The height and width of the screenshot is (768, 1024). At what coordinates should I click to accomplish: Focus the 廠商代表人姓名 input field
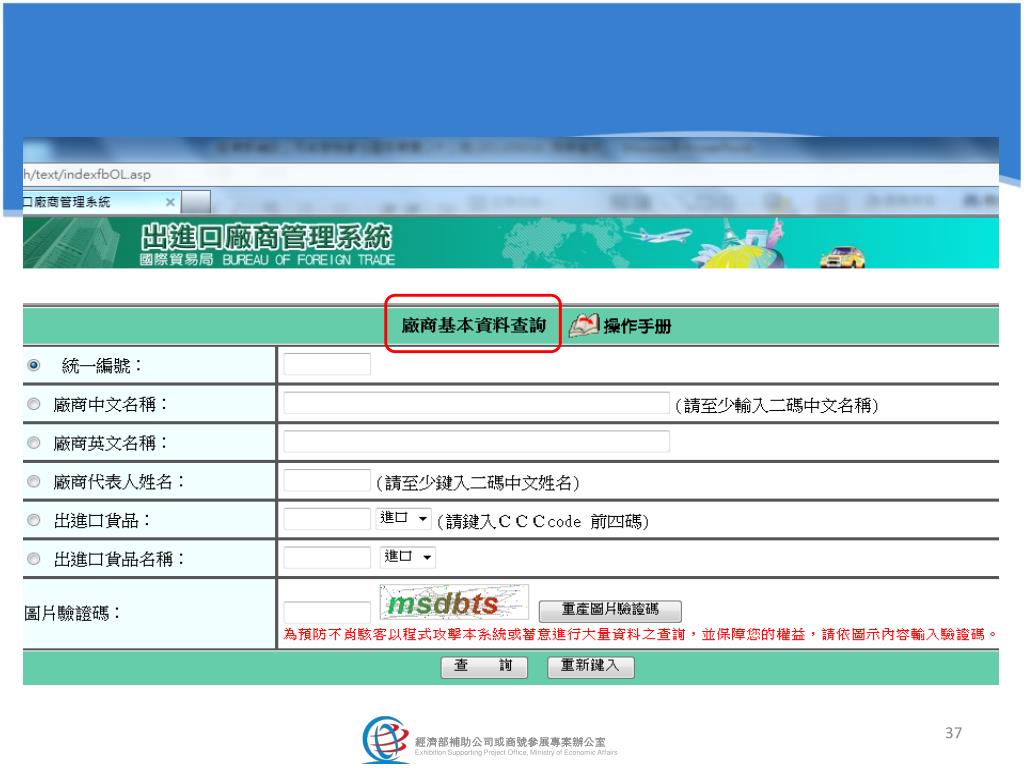[x=327, y=480]
